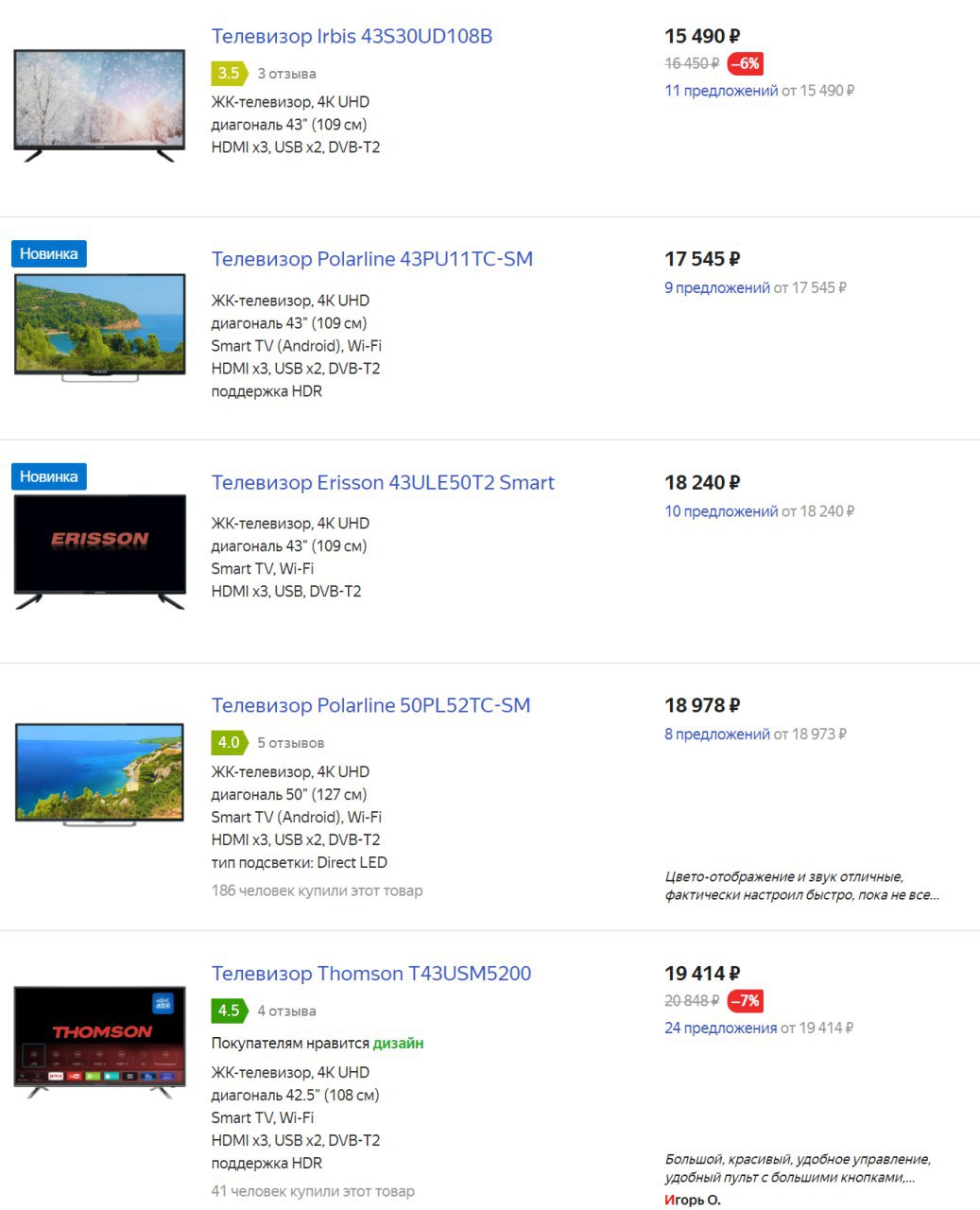Open the Телевизор Irbis 43S30UD108B product link
Screen dimensions: 980x1210
tap(352, 36)
